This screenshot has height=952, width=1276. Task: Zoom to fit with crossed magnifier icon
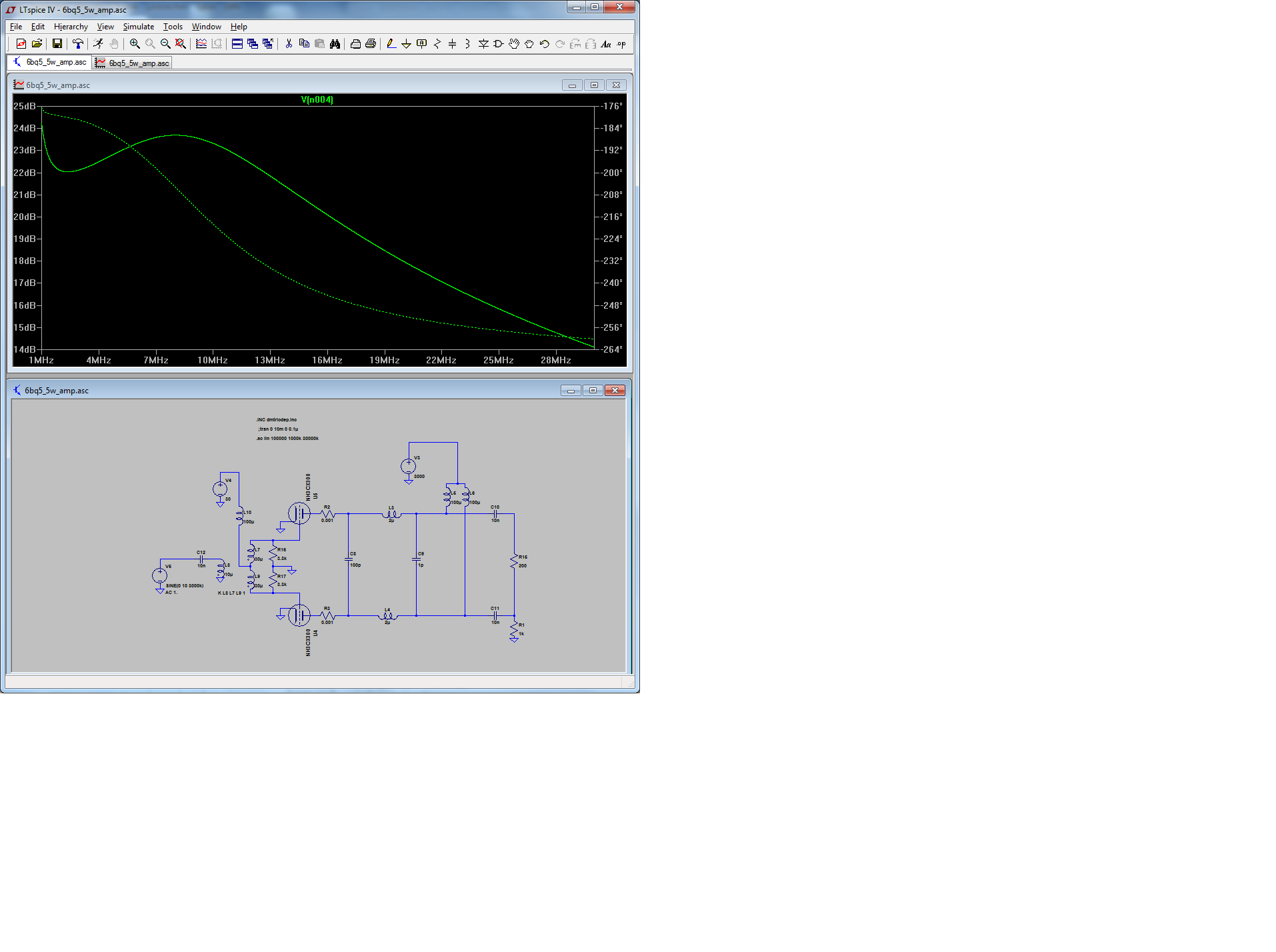point(181,44)
